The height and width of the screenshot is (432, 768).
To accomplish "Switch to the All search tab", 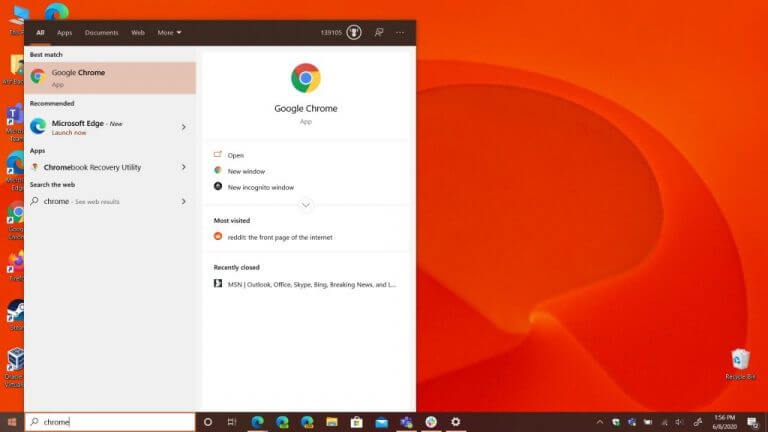I will [x=40, y=32].
